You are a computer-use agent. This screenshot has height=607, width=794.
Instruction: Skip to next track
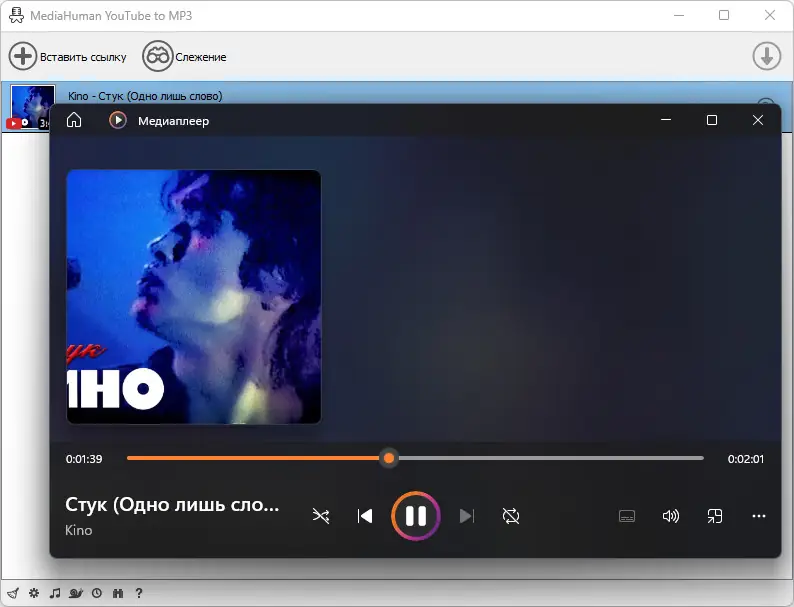click(x=466, y=516)
